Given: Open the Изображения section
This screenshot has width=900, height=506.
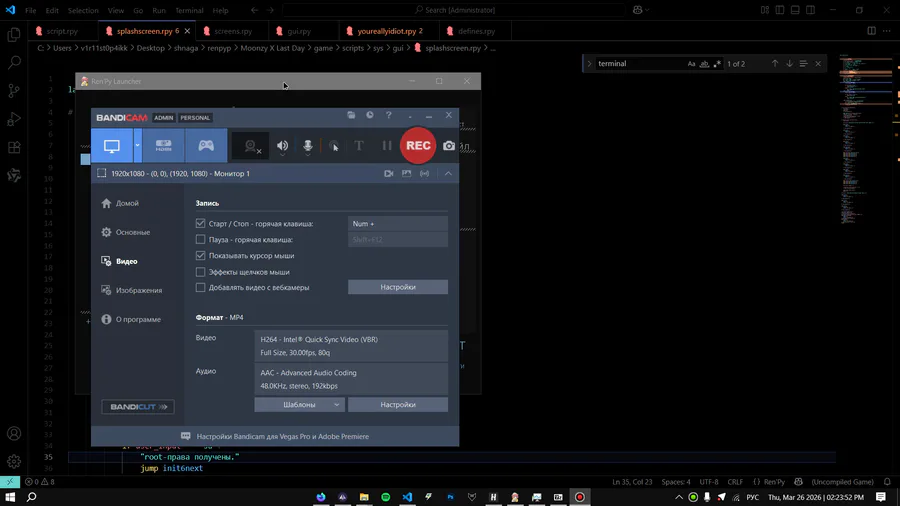Looking at the screenshot, I should (x=131, y=290).
